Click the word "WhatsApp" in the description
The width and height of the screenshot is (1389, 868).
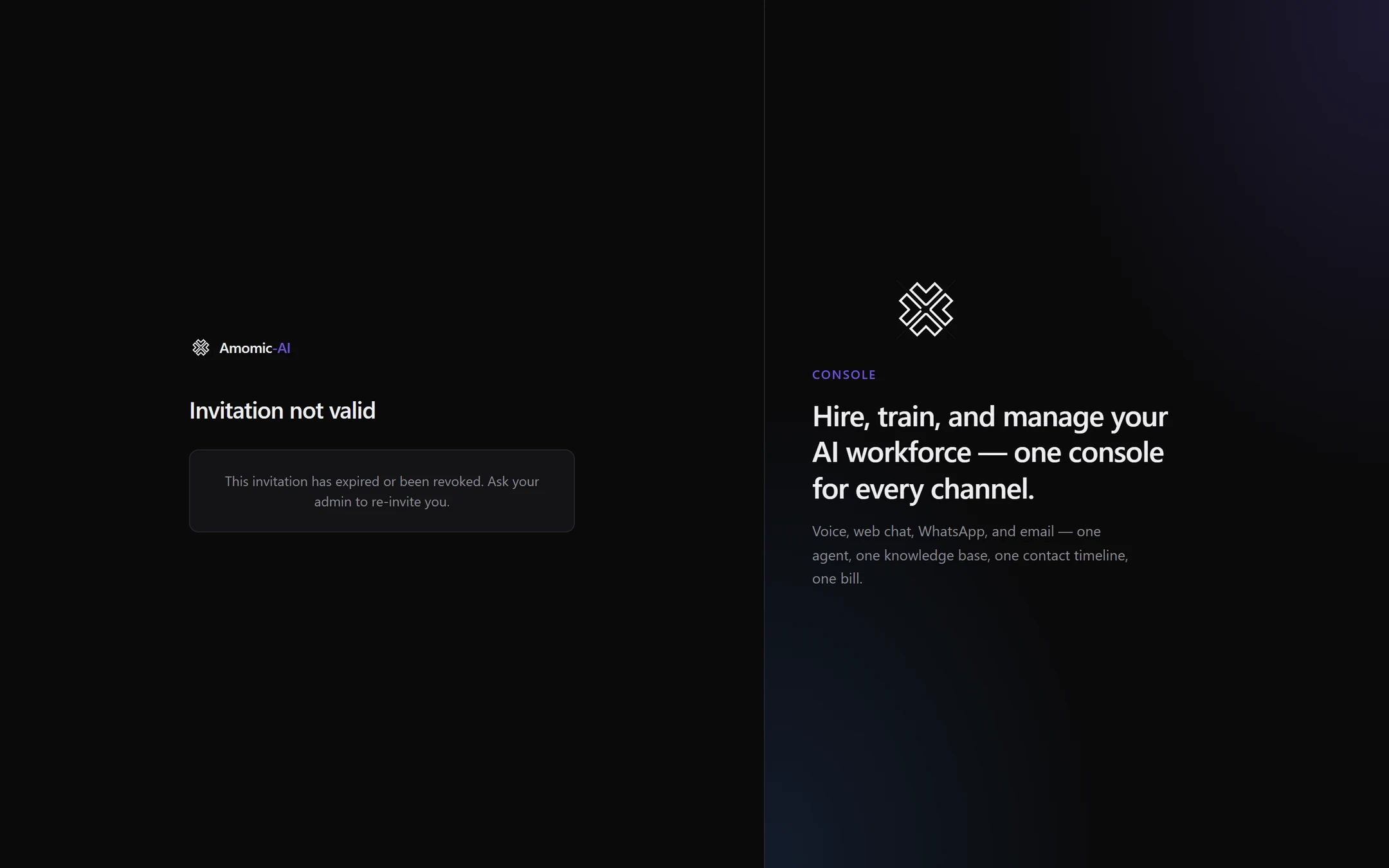(x=951, y=532)
